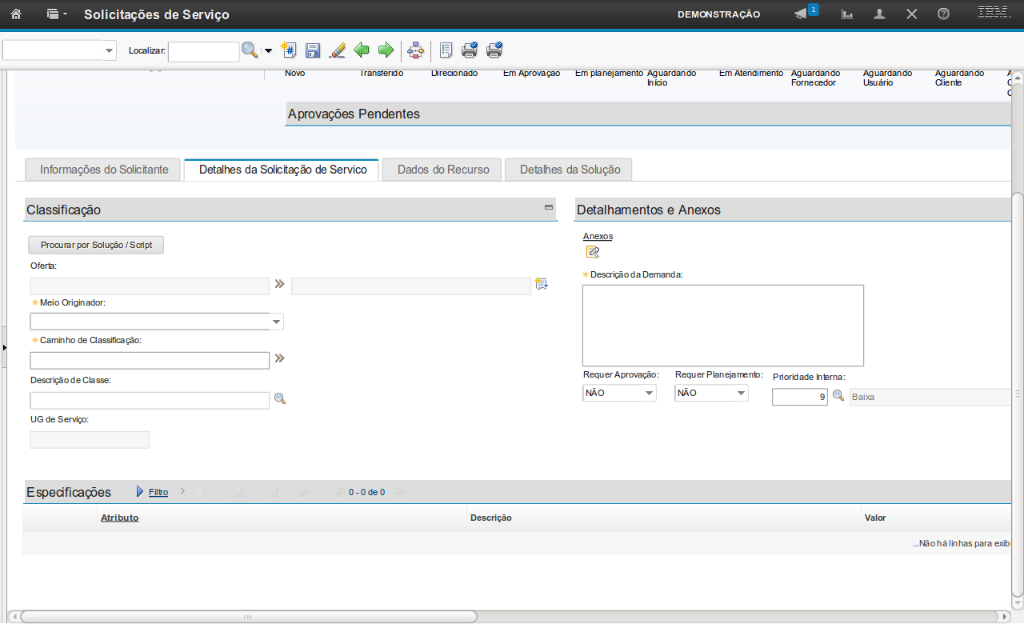Go to previous record with the left green arrow
Viewport: 1024px width, 624px height.
361,50
